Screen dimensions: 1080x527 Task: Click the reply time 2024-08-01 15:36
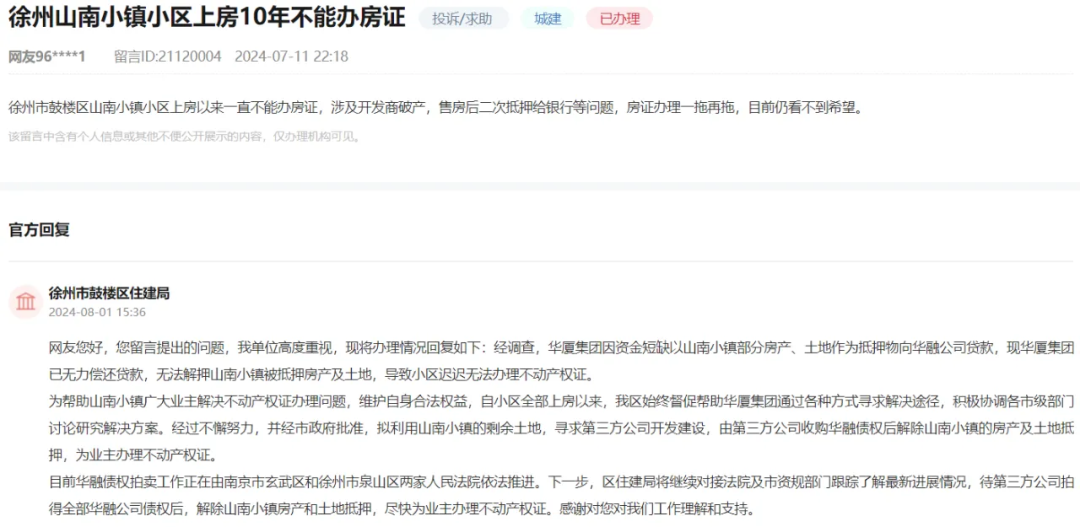[x=97, y=312]
